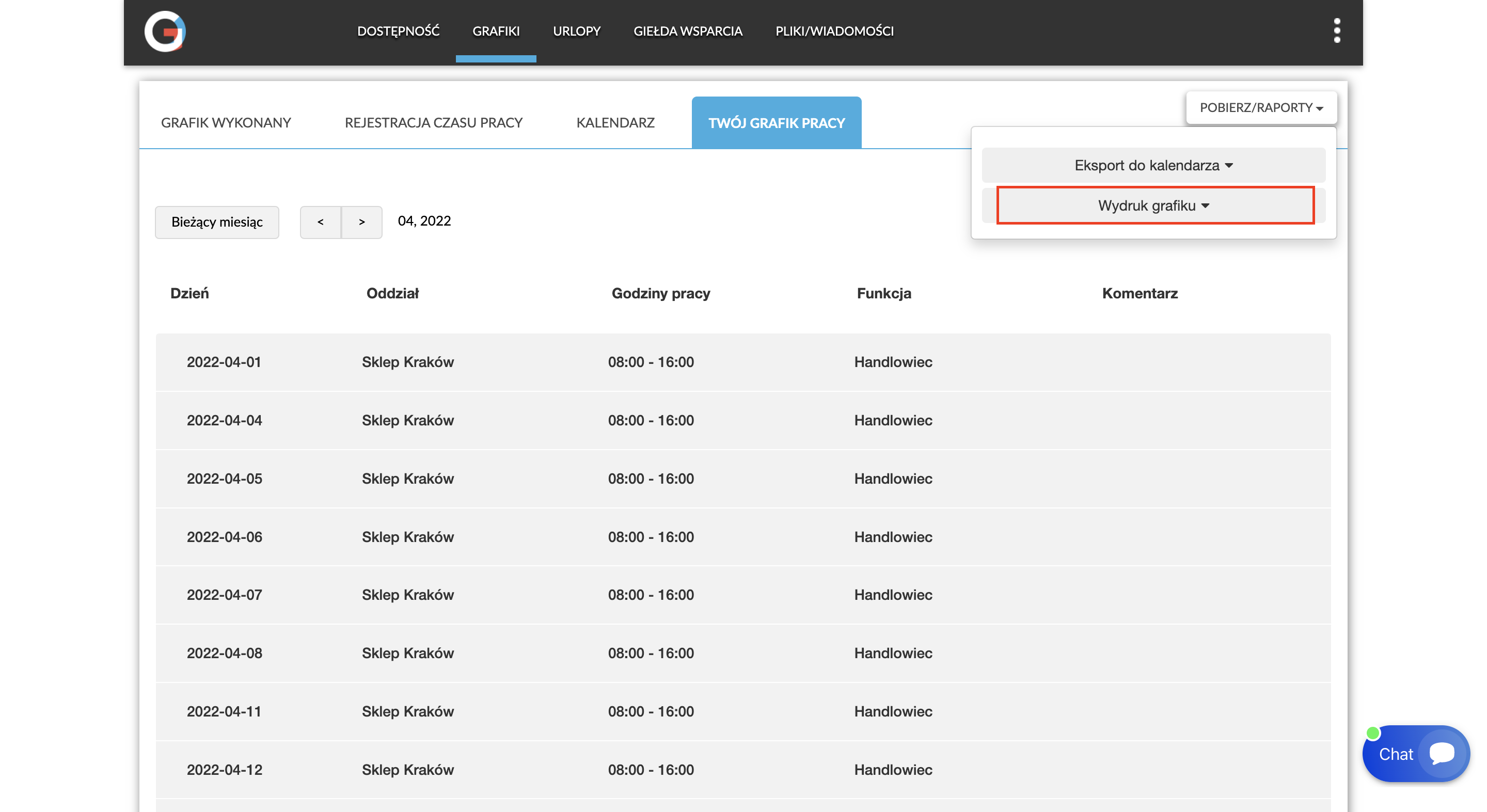Open PLIKI/WIADOMOŚCI section

pos(834,31)
